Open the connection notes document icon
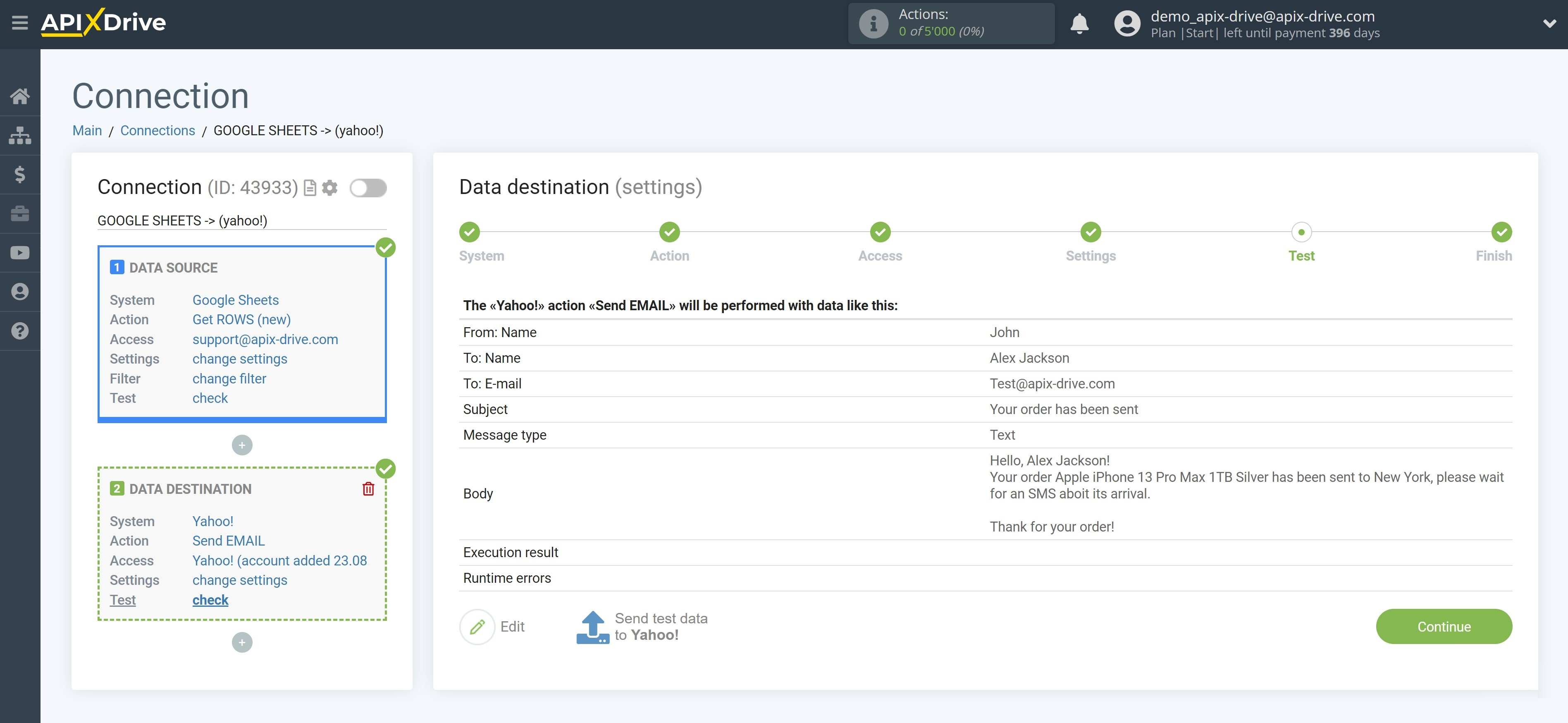 pos(310,188)
